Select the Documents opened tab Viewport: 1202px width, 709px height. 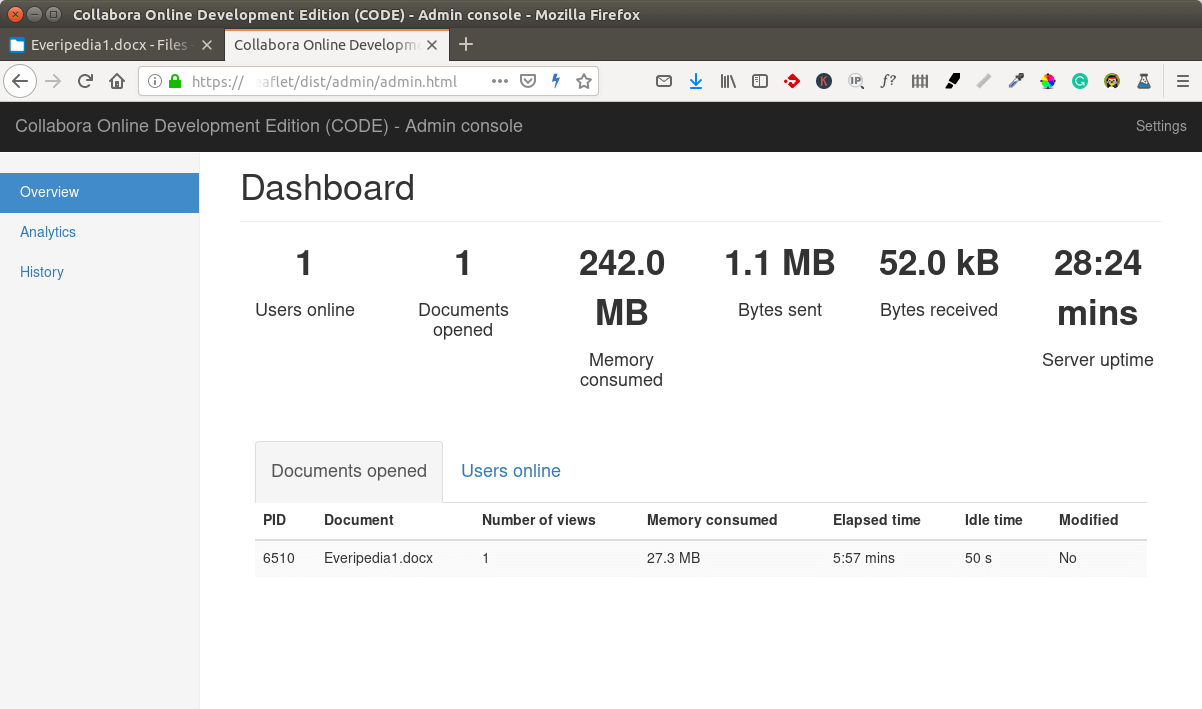pyautogui.click(x=349, y=471)
